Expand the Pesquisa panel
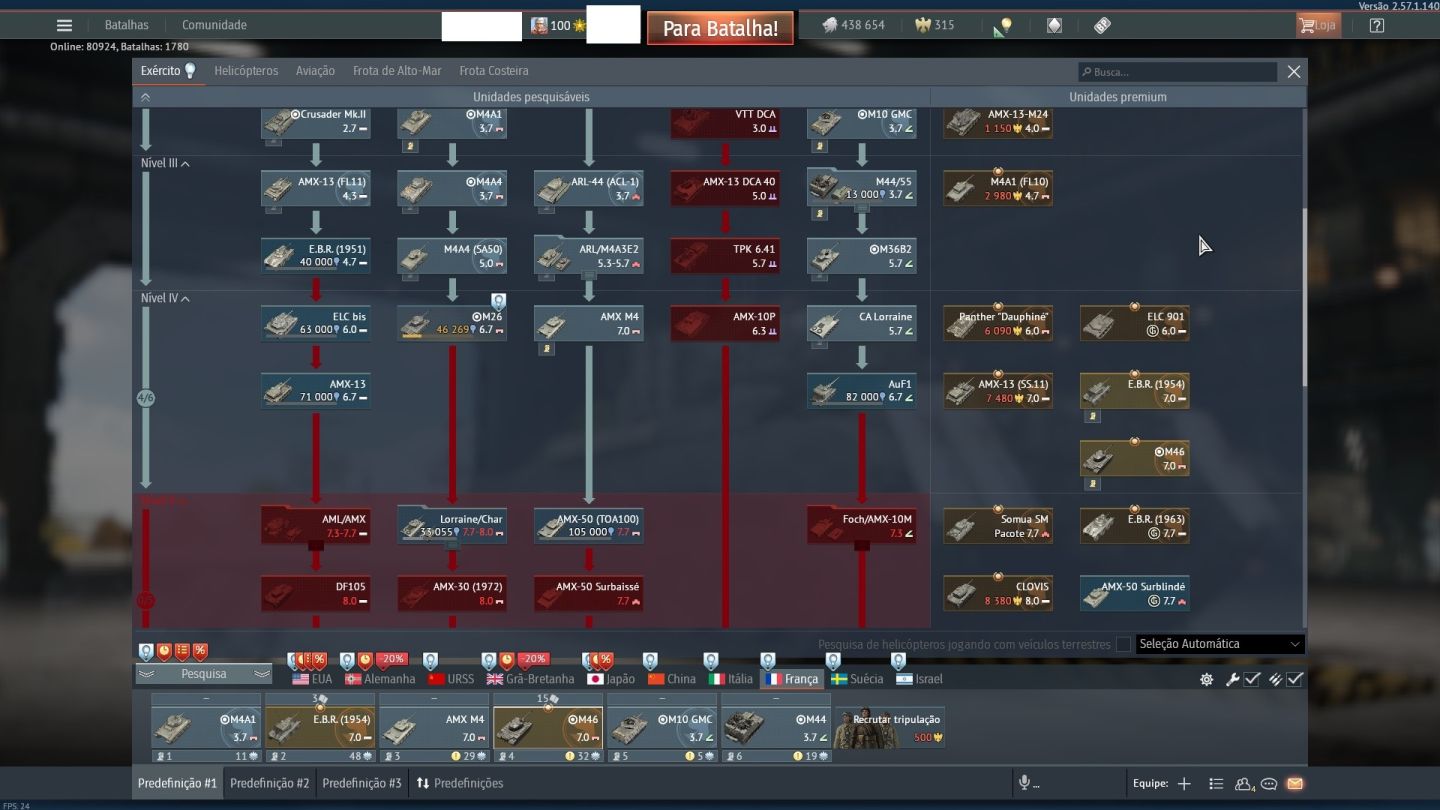Image resolution: width=1440 pixels, height=810 pixels. [x=204, y=674]
